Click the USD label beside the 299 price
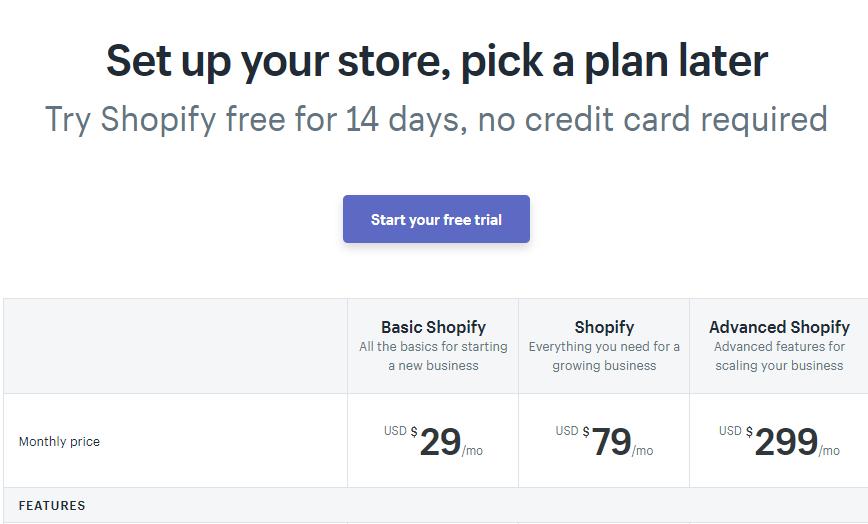The height and width of the screenshot is (524, 868). click(730, 431)
